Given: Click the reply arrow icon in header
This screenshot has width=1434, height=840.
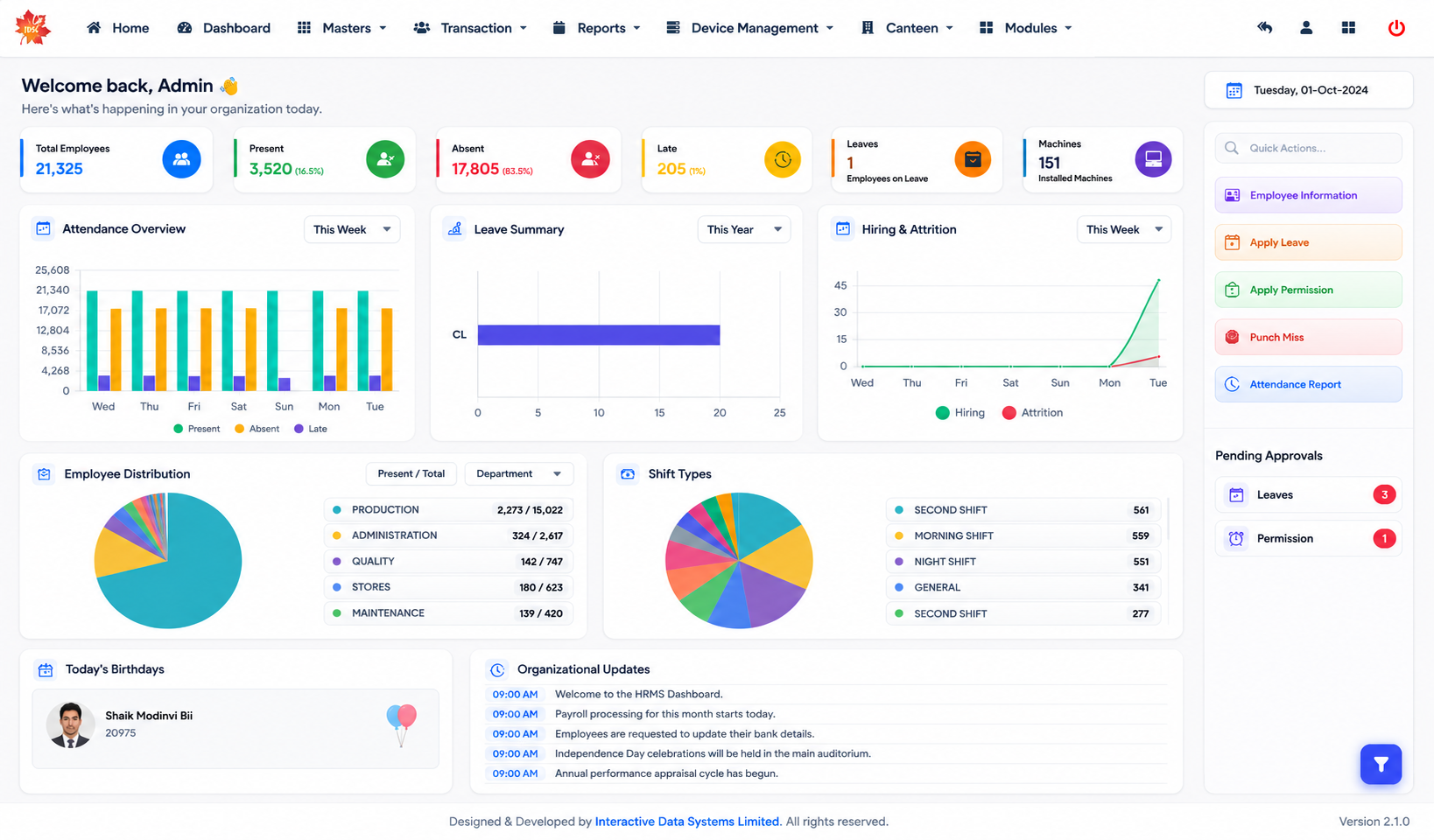Looking at the screenshot, I should point(1264,28).
